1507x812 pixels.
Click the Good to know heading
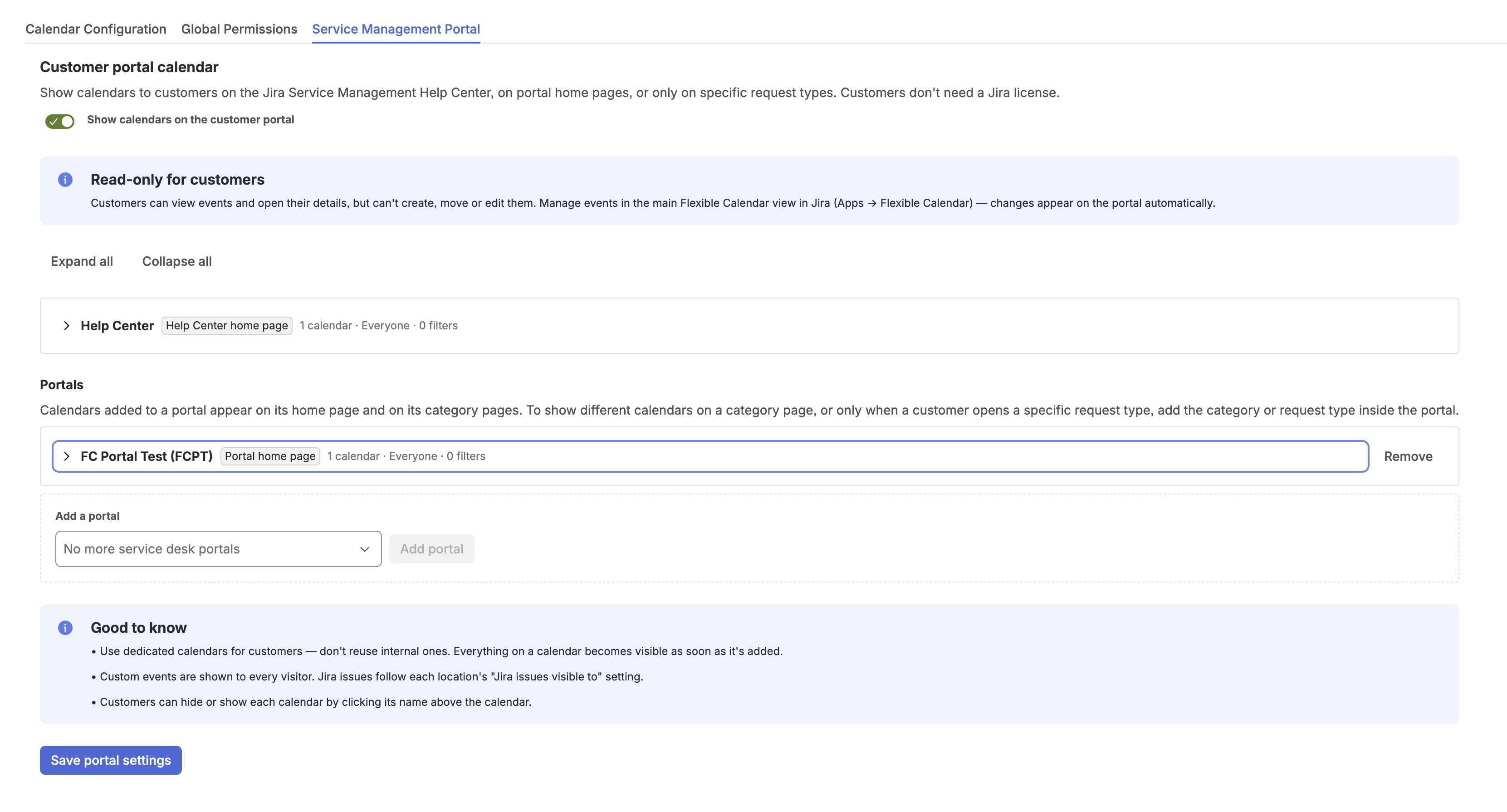139,628
